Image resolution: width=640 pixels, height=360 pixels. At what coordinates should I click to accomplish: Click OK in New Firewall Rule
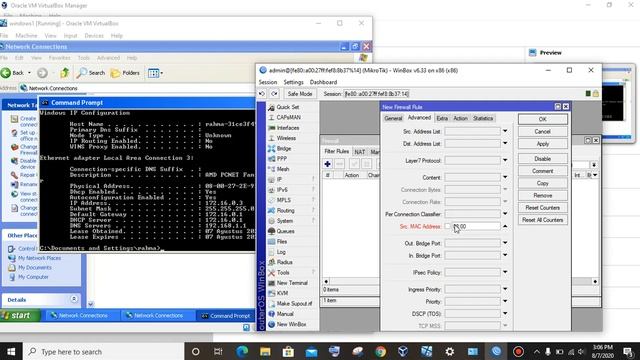click(x=542, y=119)
